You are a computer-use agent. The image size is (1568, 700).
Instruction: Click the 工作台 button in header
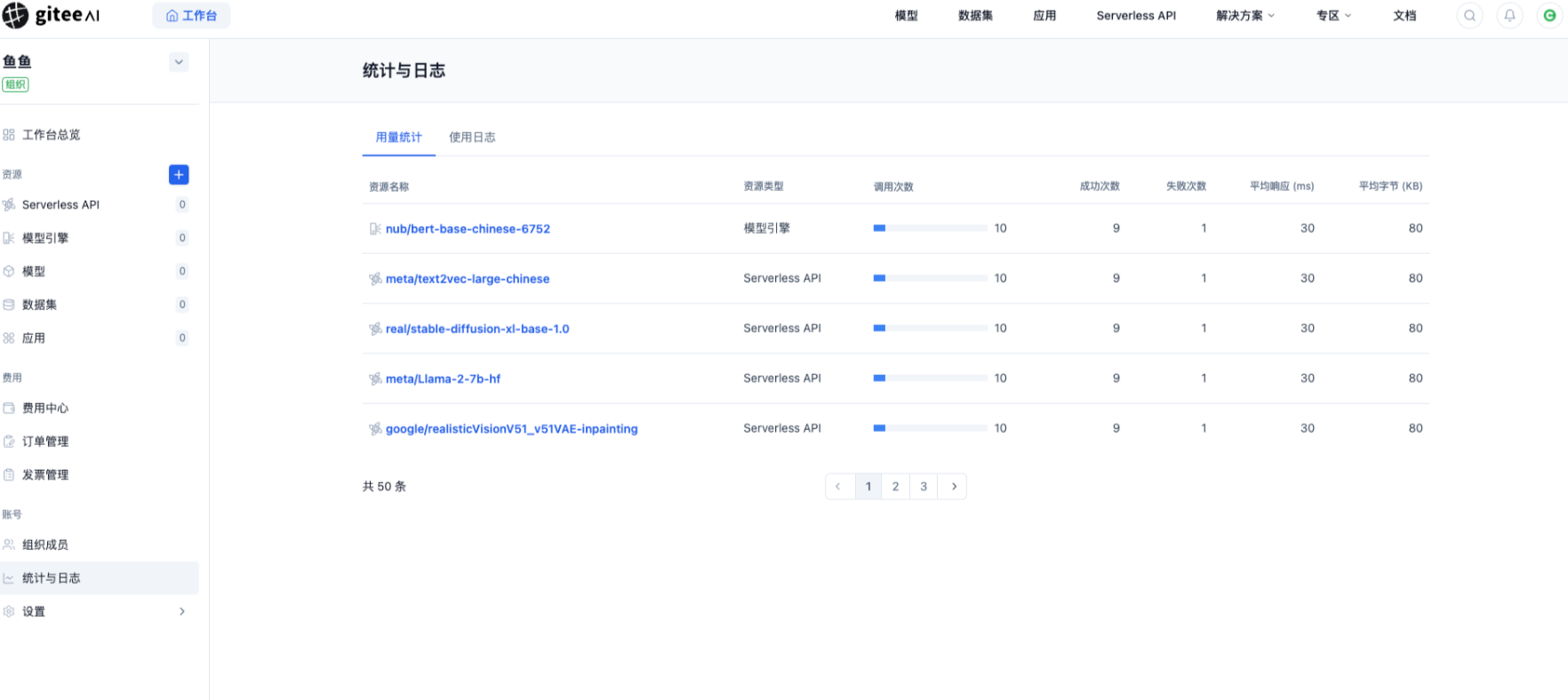[x=191, y=15]
